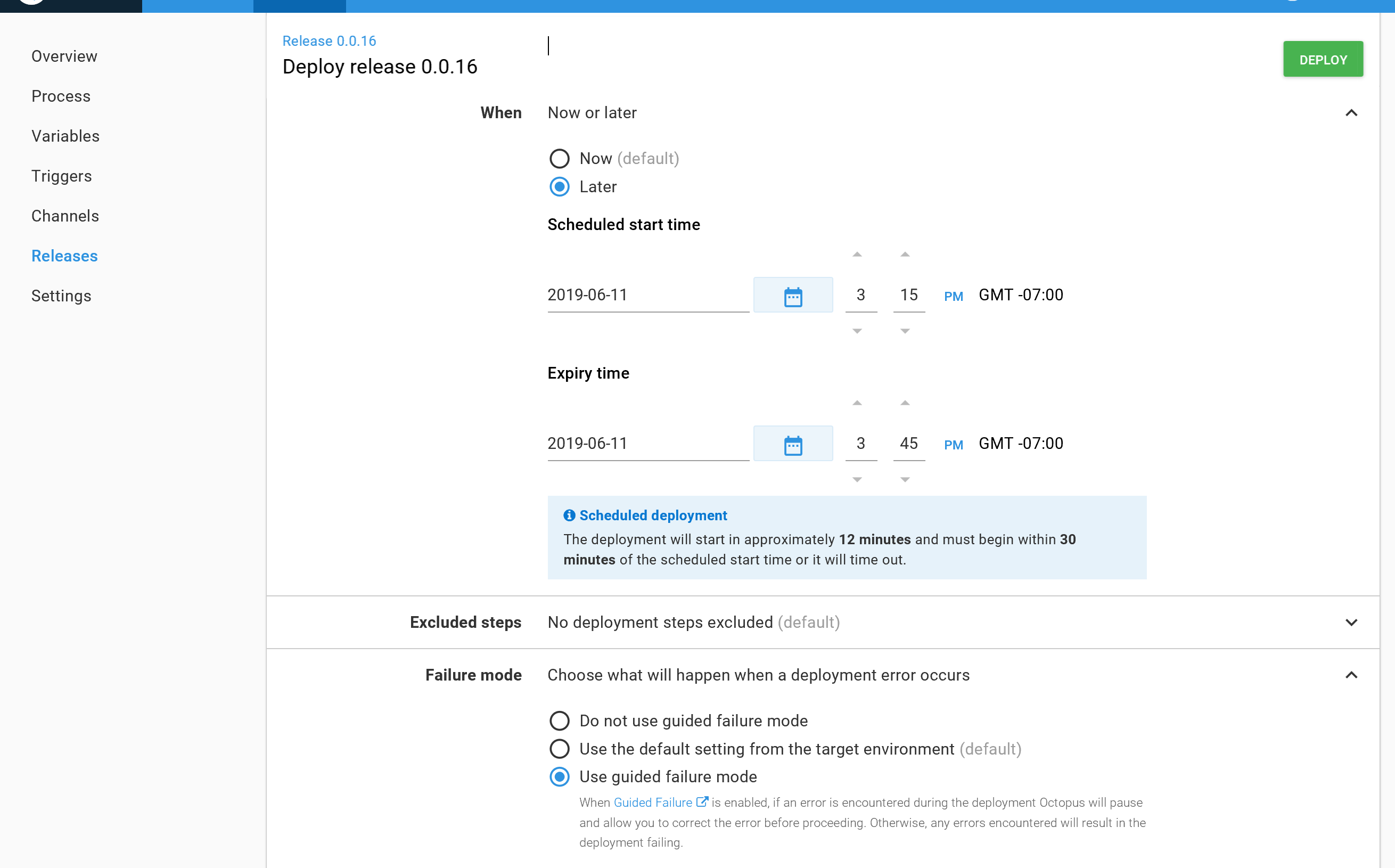The width and height of the screenshot is (1395, 868).
Task: Increment the expiry minutes stepper
Action: (x=906, y=403)
